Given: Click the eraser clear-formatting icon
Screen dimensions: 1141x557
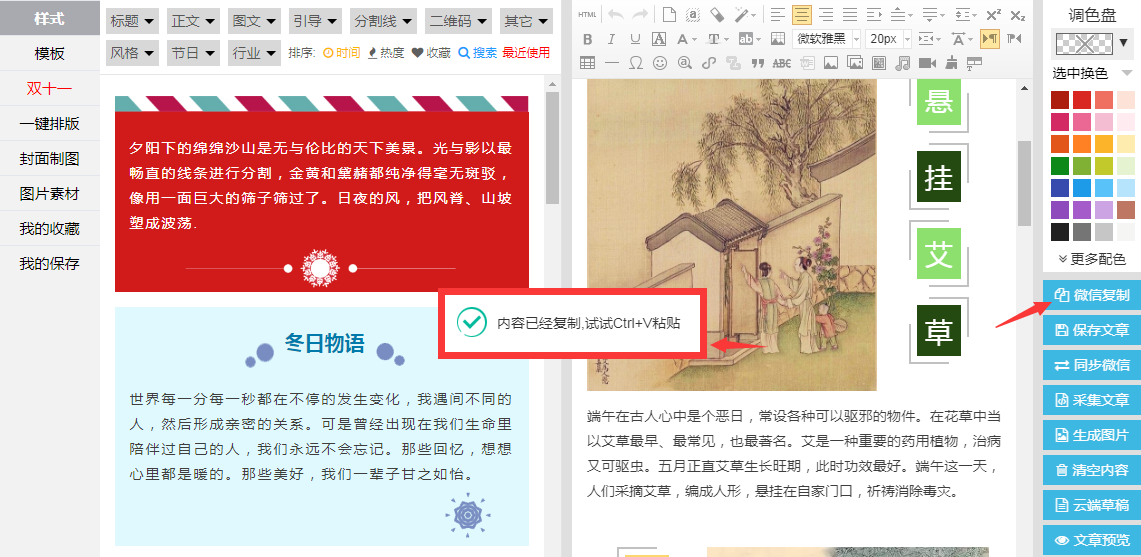Looking at the screenshot, I should coord(717,15).
